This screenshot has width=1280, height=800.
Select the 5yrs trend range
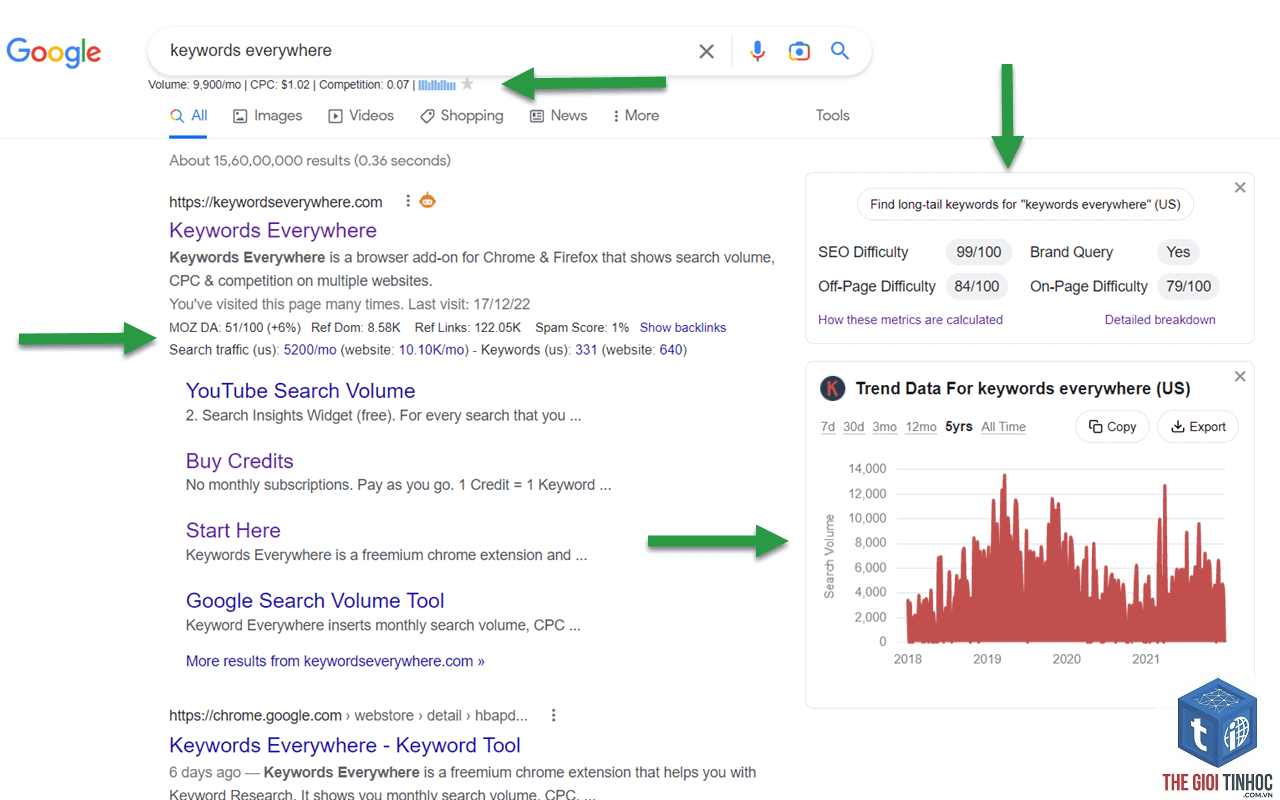[x=959, y=427]
